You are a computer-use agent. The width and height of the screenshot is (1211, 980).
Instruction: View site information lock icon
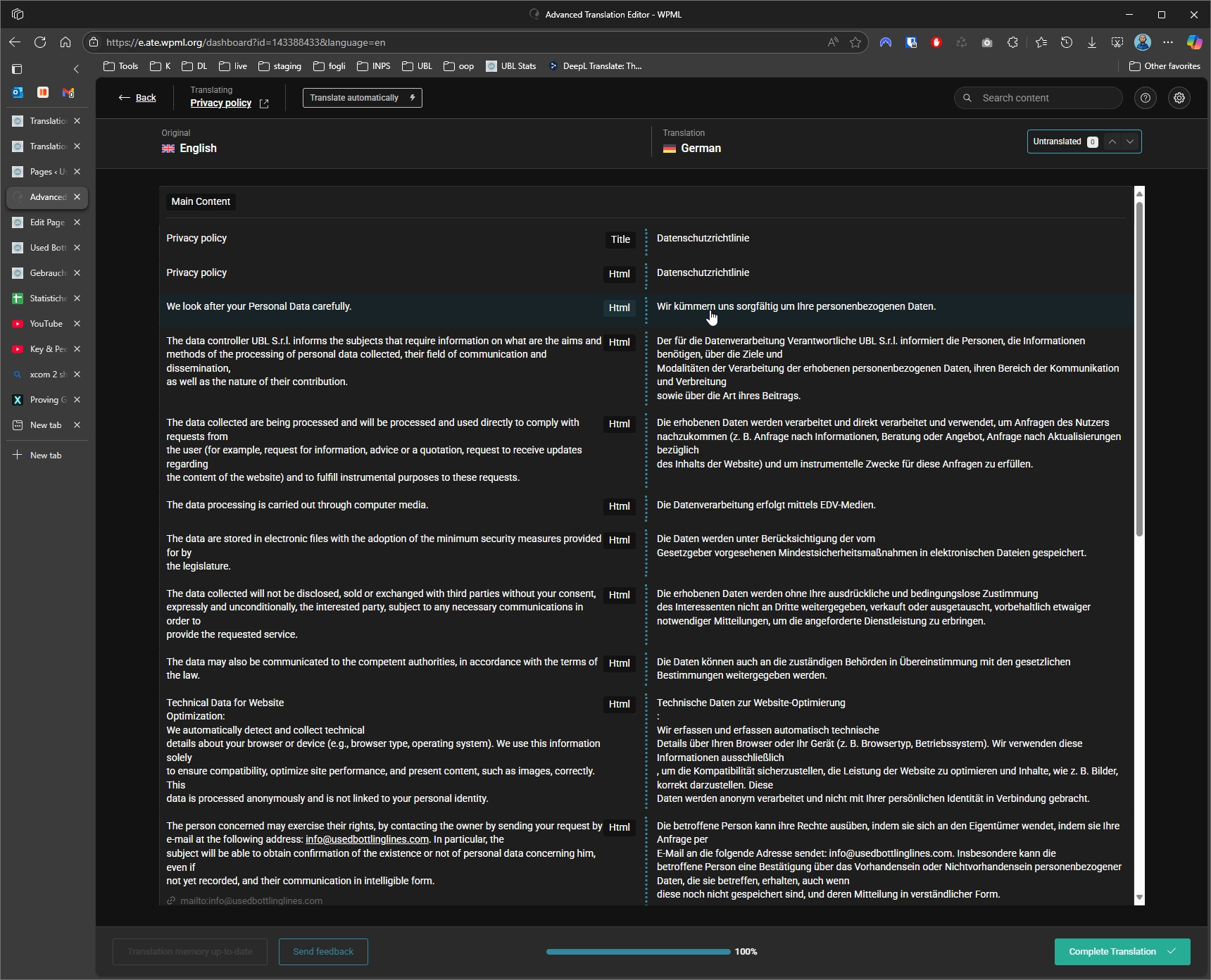[x=94, y=42]
